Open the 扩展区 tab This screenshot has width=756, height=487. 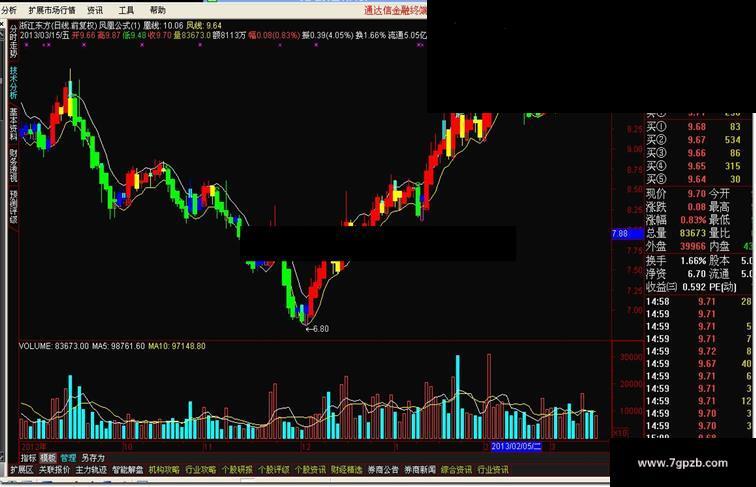(22, 469)
